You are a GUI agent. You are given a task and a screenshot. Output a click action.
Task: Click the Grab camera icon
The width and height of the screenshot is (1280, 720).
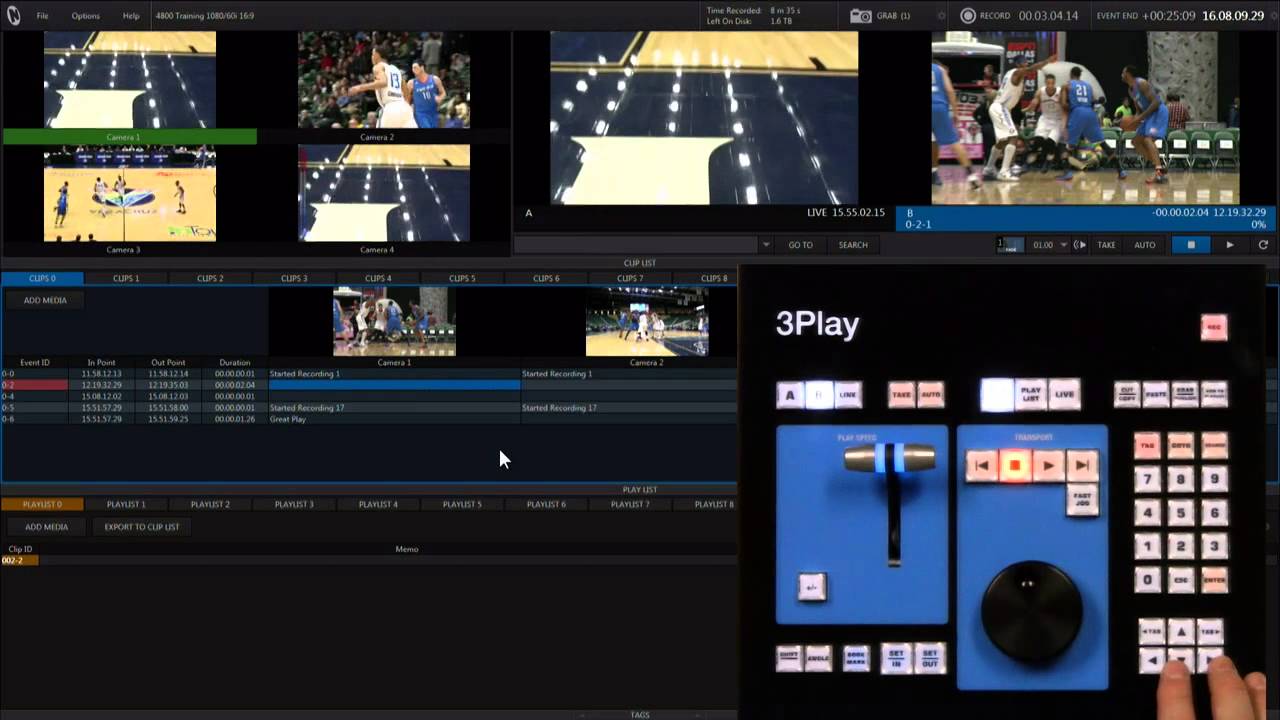[860, 16]
